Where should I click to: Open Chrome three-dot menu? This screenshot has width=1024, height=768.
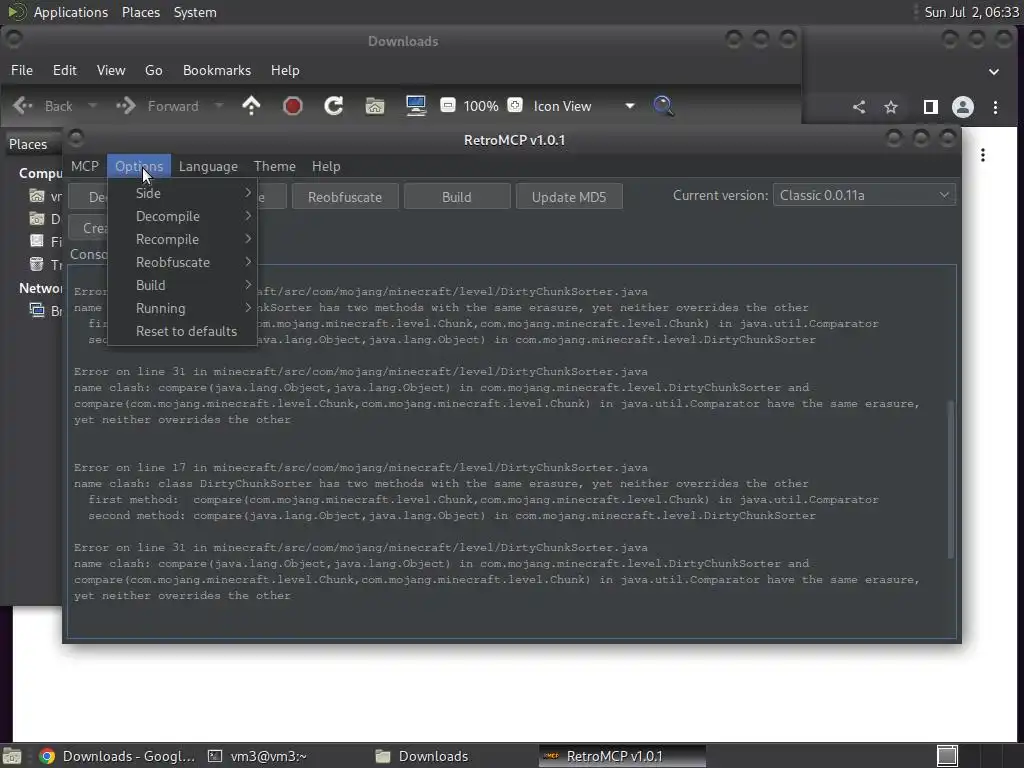point(995,107)
